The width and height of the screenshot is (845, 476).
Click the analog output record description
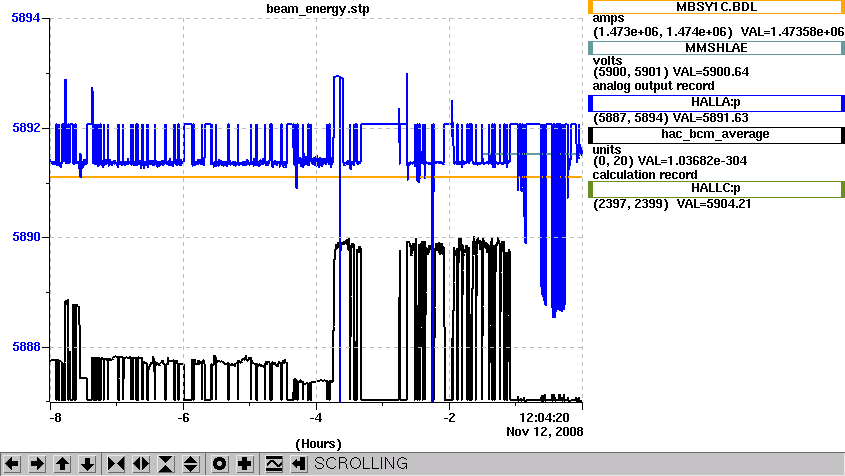pos(654,86)
